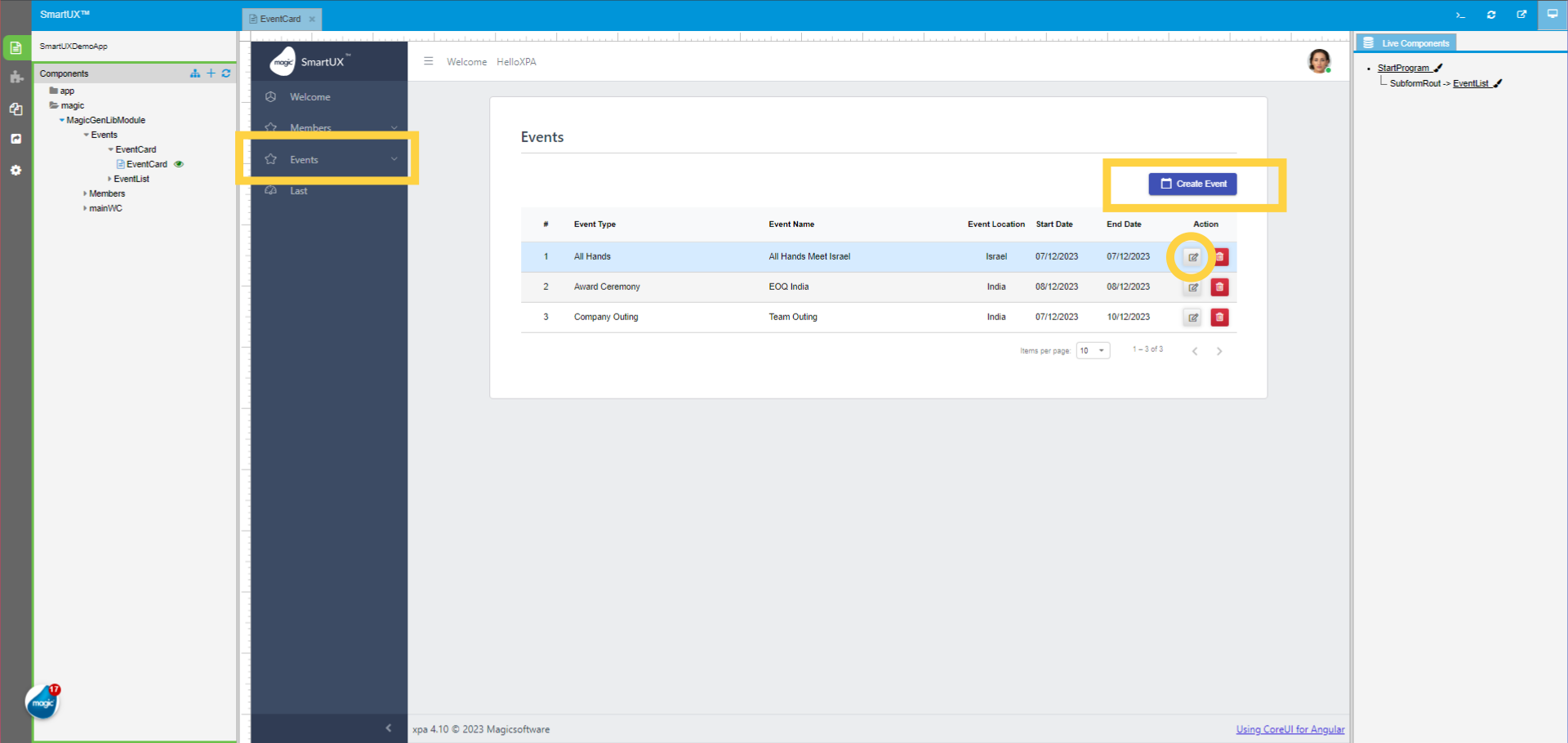The image size is (1568, 743).
Task: Expand the EventList tree node
Action: pyautogui.click(x=109, y=179)
